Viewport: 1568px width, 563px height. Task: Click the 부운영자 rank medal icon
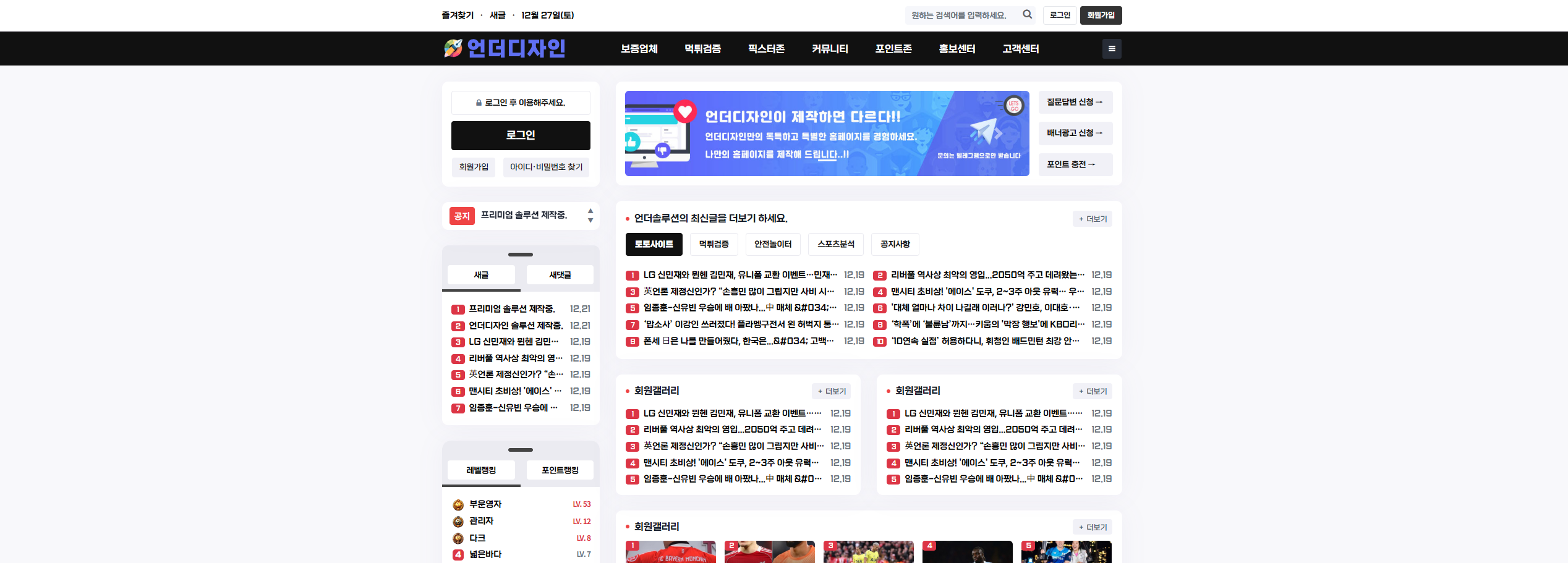pyautogui.click(x=458, y=505)
